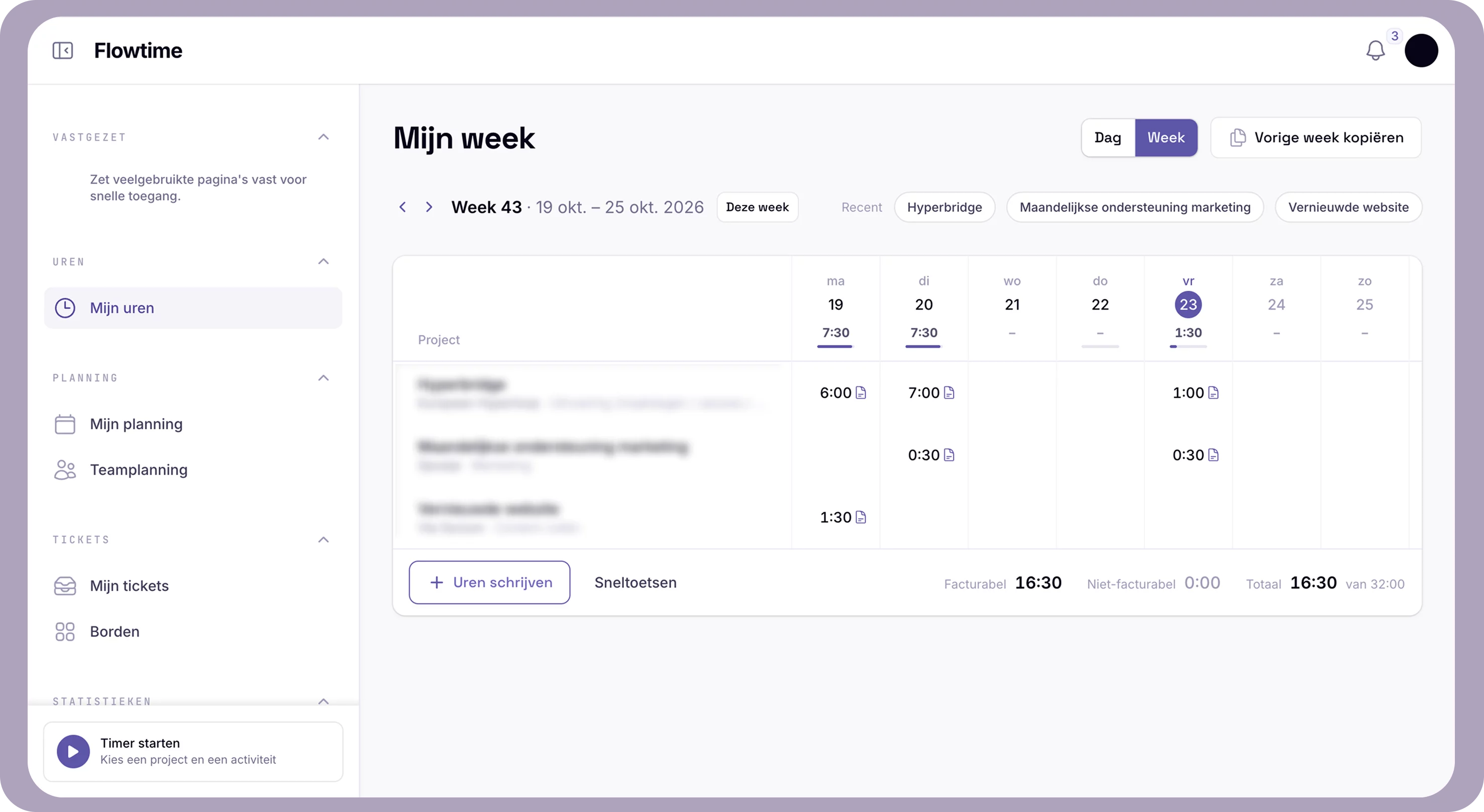Collapse the Uren section
This screenshot has width=1484, height=812.
click(324, 262)
